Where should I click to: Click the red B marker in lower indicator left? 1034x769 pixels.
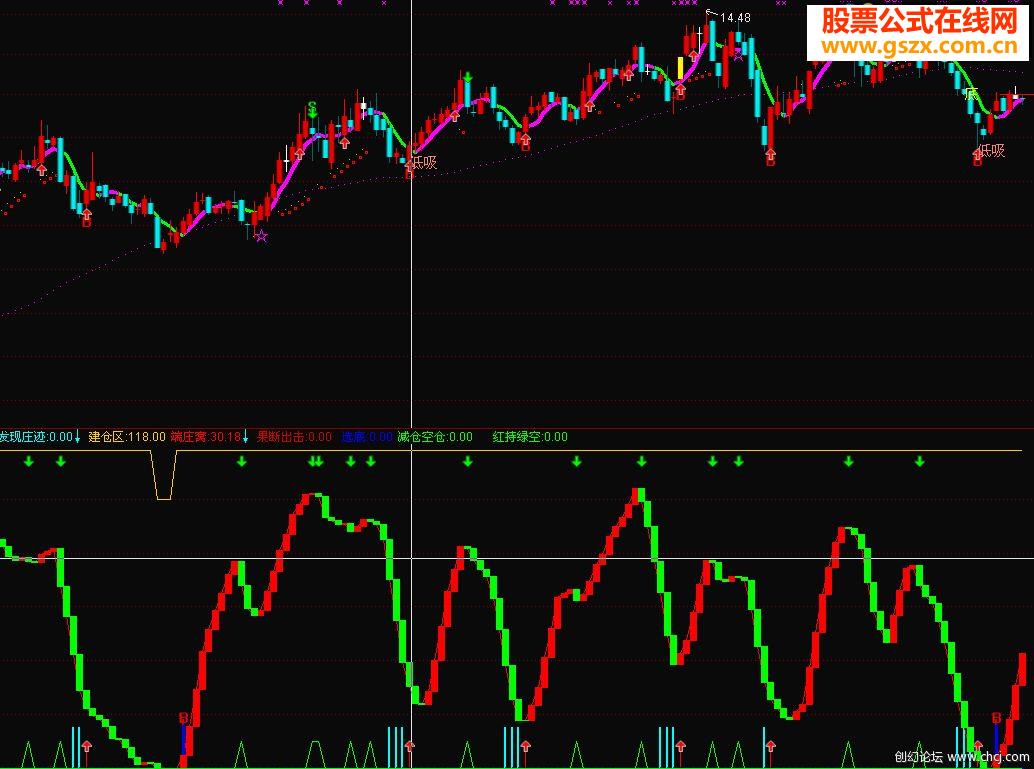pyautogui.click(x=184, y=718)
